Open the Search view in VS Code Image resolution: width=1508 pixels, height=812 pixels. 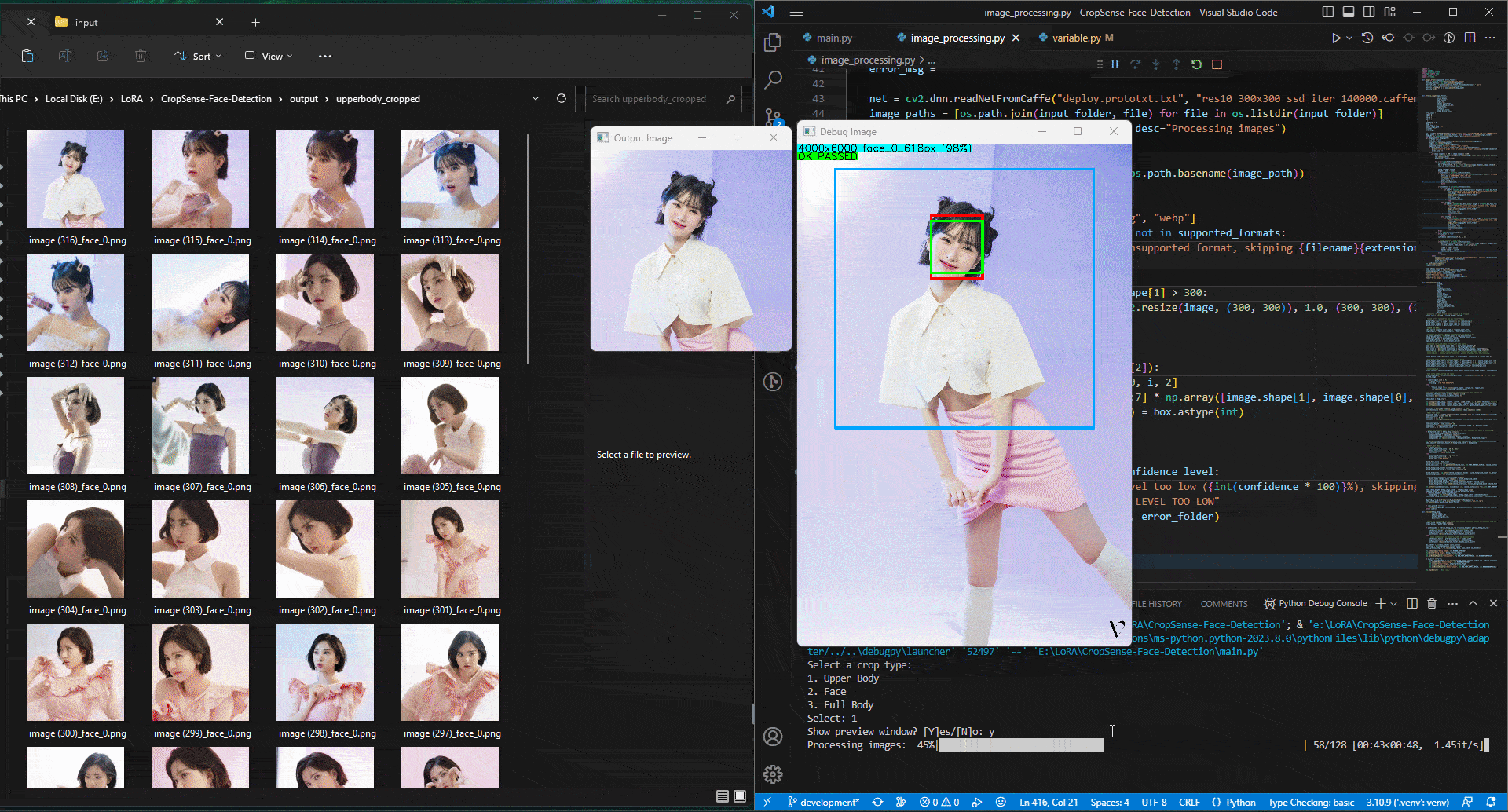773,79
